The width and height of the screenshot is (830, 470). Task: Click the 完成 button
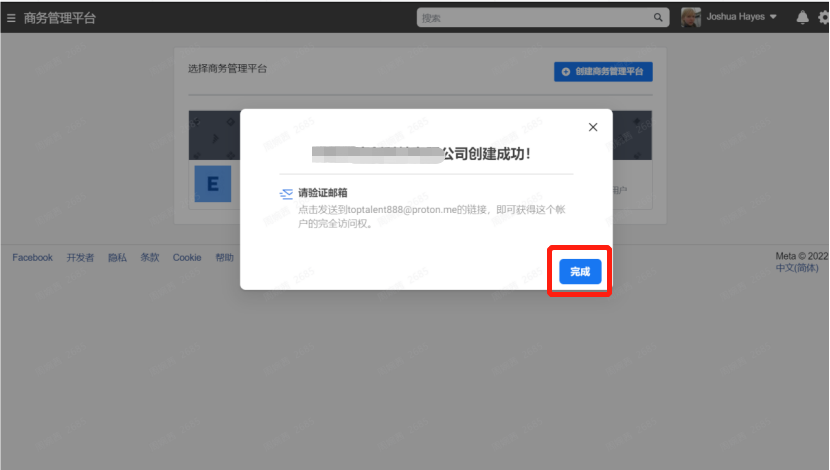click(580, 272)
